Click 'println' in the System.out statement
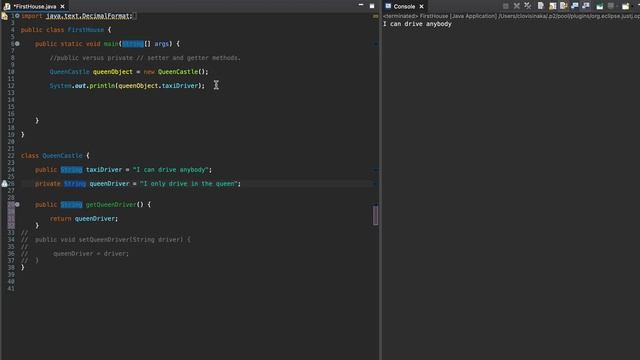640x360 pixels. 102,86
